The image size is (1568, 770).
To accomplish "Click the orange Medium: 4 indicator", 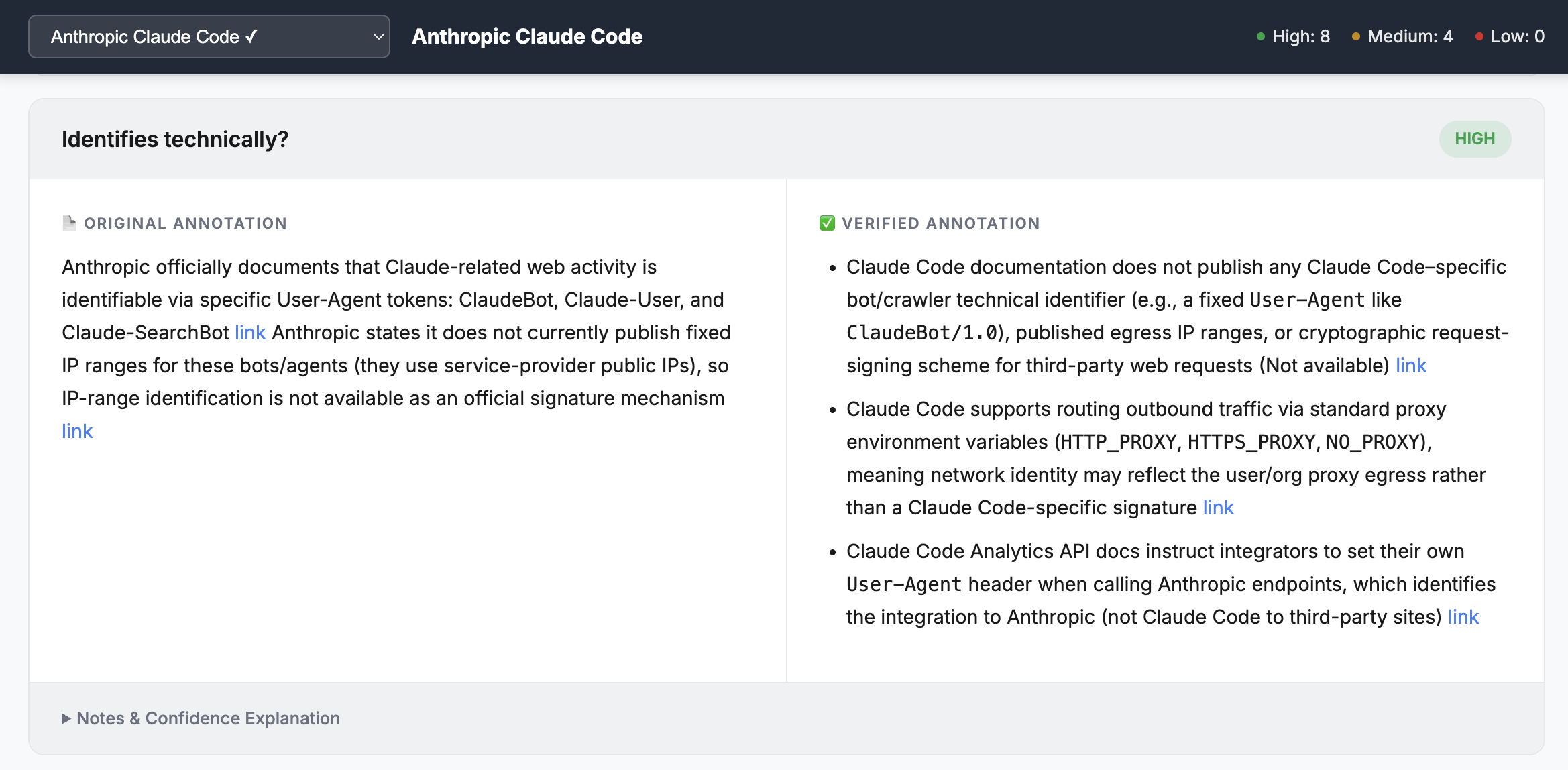I will tap(1402, 36).
